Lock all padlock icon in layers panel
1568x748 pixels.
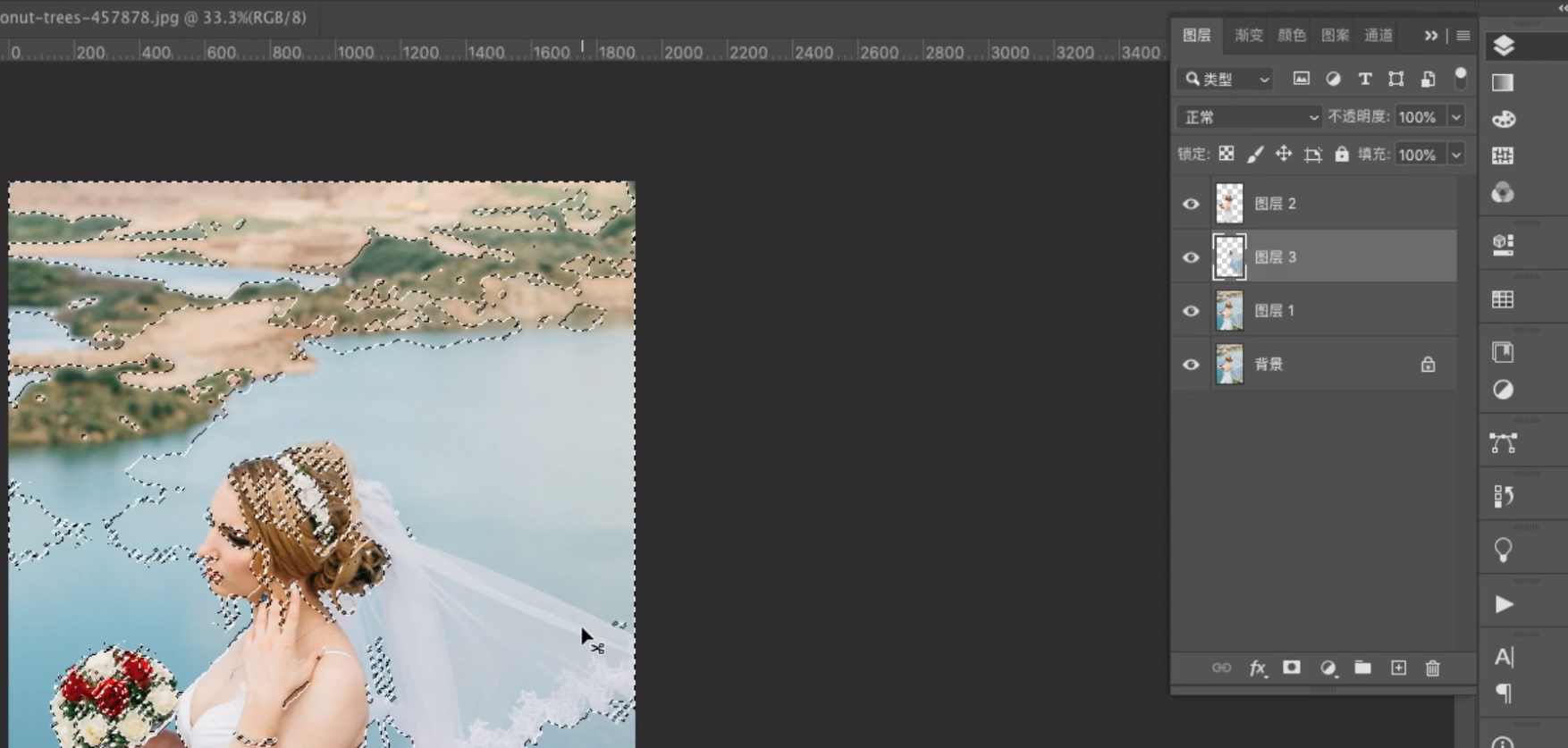[x=1341, y=154]
